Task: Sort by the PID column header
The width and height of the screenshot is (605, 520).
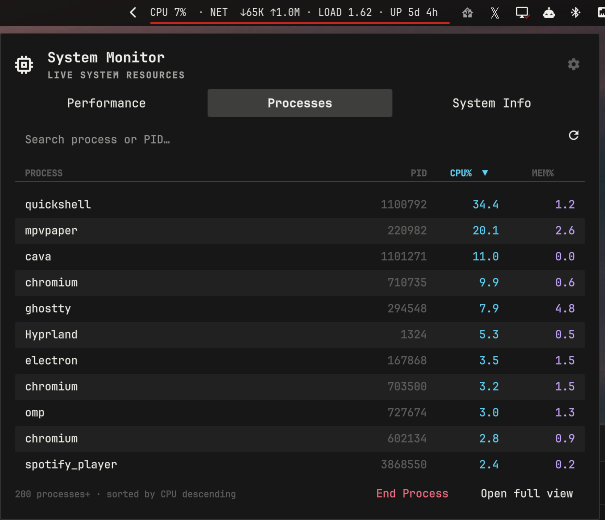Action: tap(419, 173)
